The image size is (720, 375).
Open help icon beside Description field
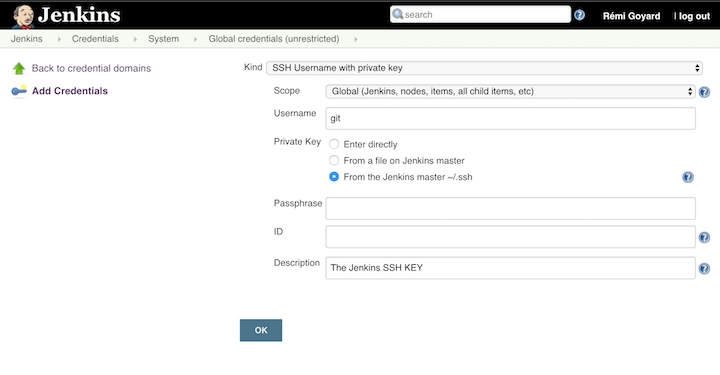coord(704,269)
